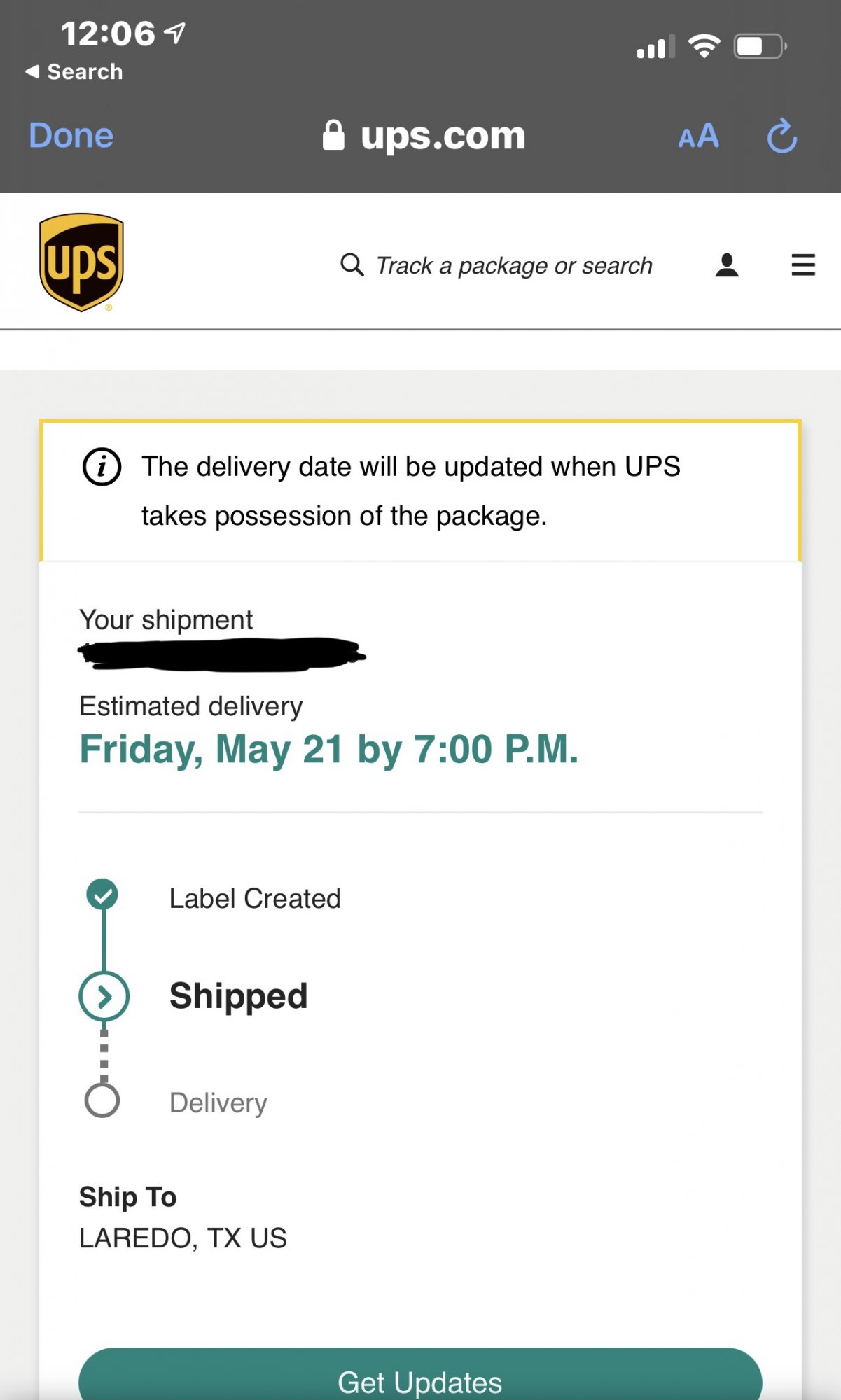Tap the padlock icon beside ups.com
The height and width of the screenshot is (1400, 841).
[x=333, y=136]
